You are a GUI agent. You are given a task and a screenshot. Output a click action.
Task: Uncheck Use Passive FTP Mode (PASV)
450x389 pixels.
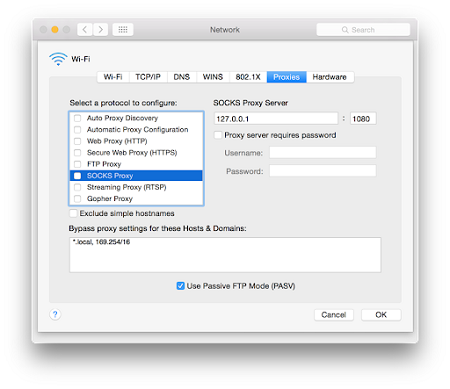point(180,286)
